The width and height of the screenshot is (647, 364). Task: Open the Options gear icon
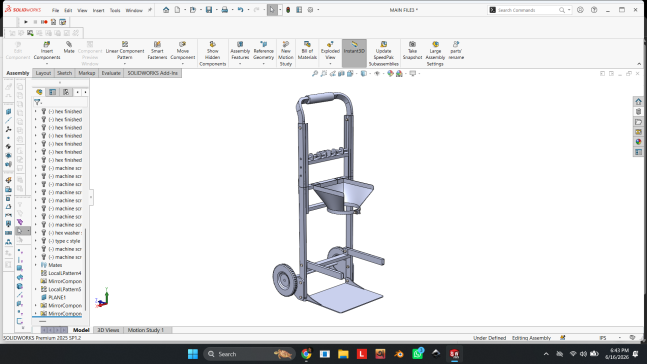[311, 10]
